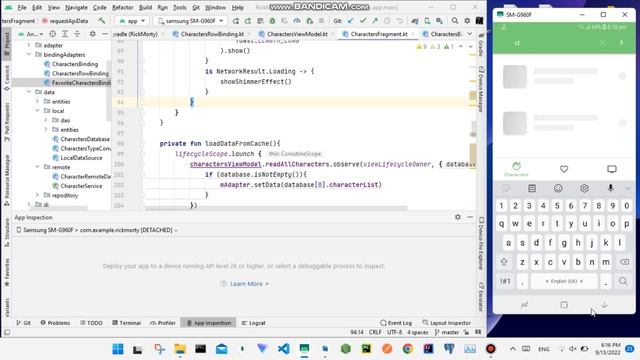
Task: Tap the phone recent apps navigation button
Action: 524,305
